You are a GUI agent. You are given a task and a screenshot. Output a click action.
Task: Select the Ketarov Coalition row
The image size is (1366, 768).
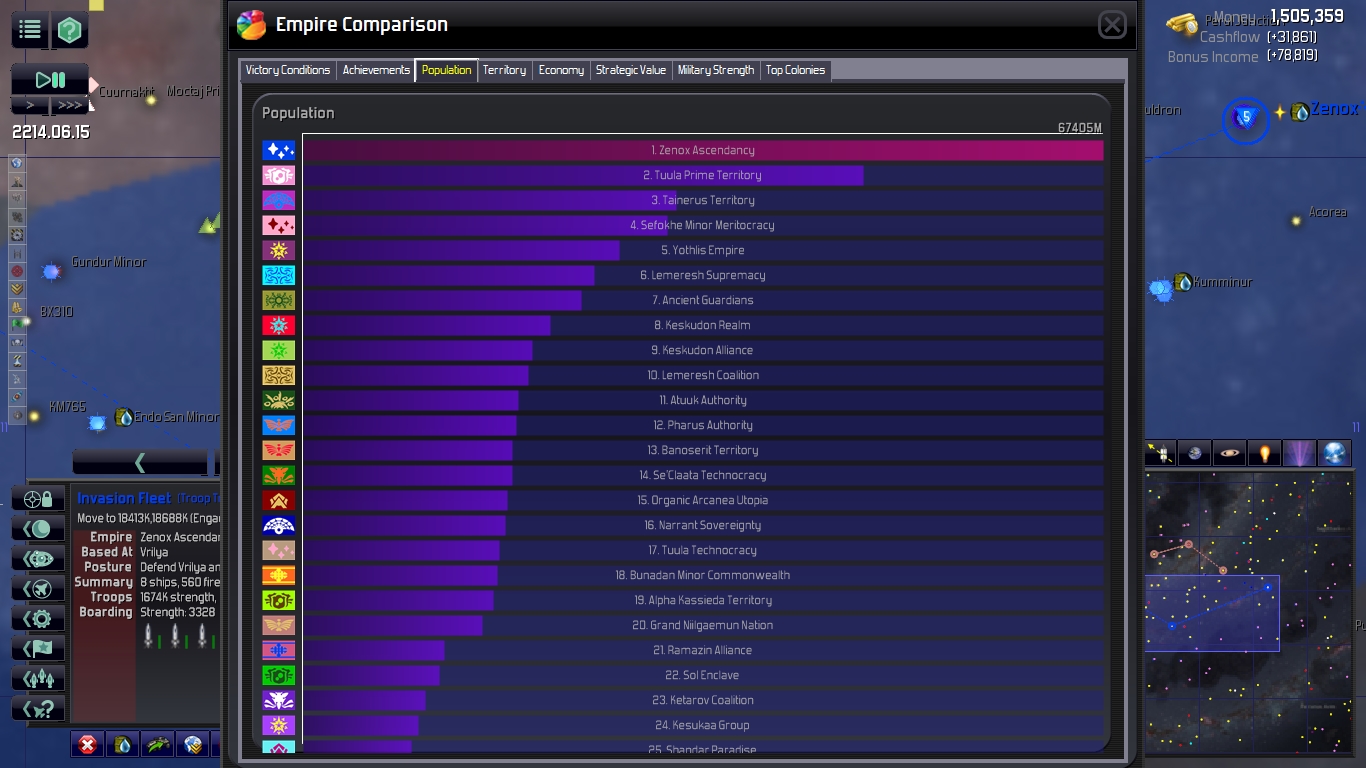point(703,700)
